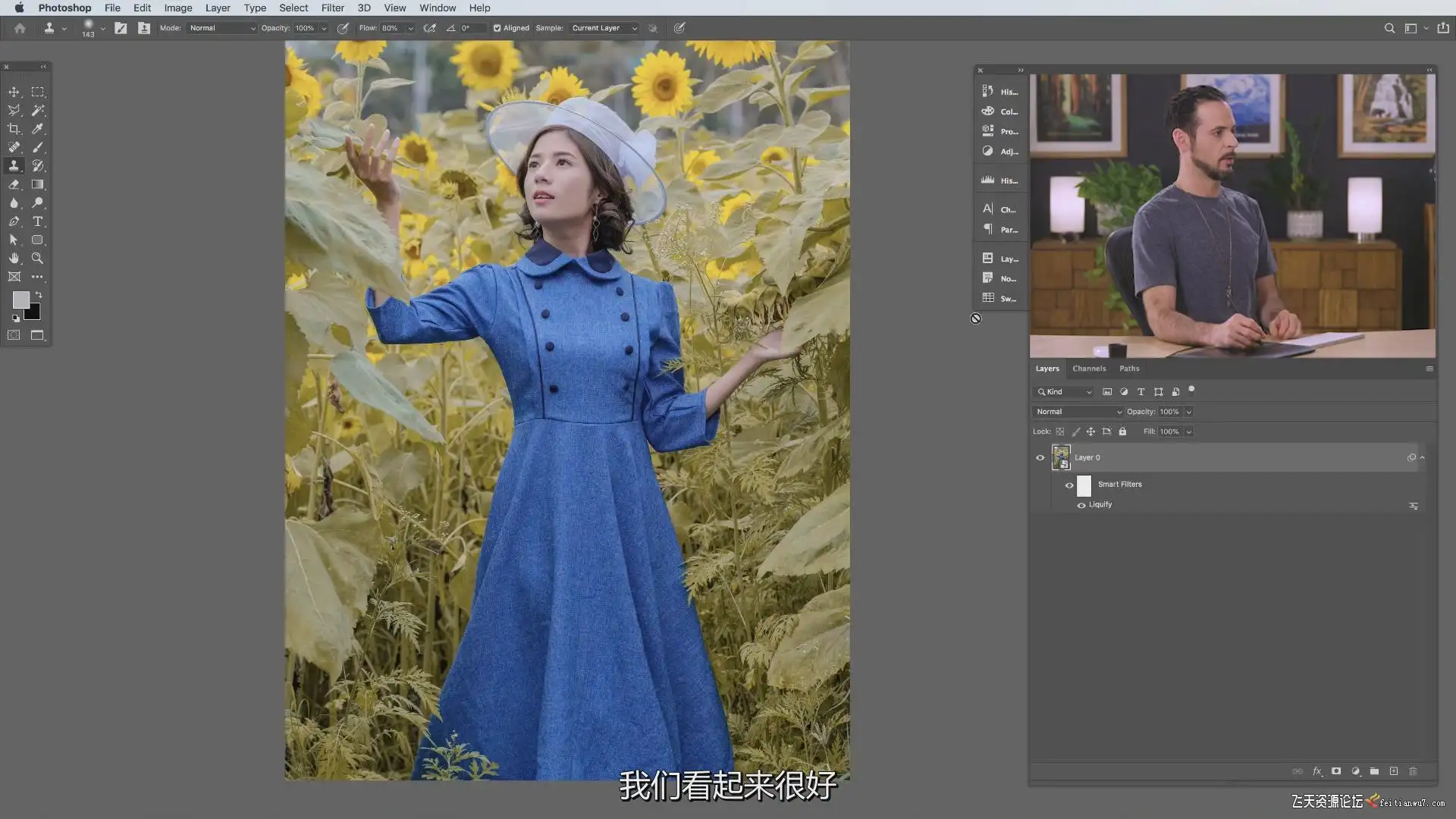Select the Crop tool
The image size is (1456, 819).
(x=14, y=129)
